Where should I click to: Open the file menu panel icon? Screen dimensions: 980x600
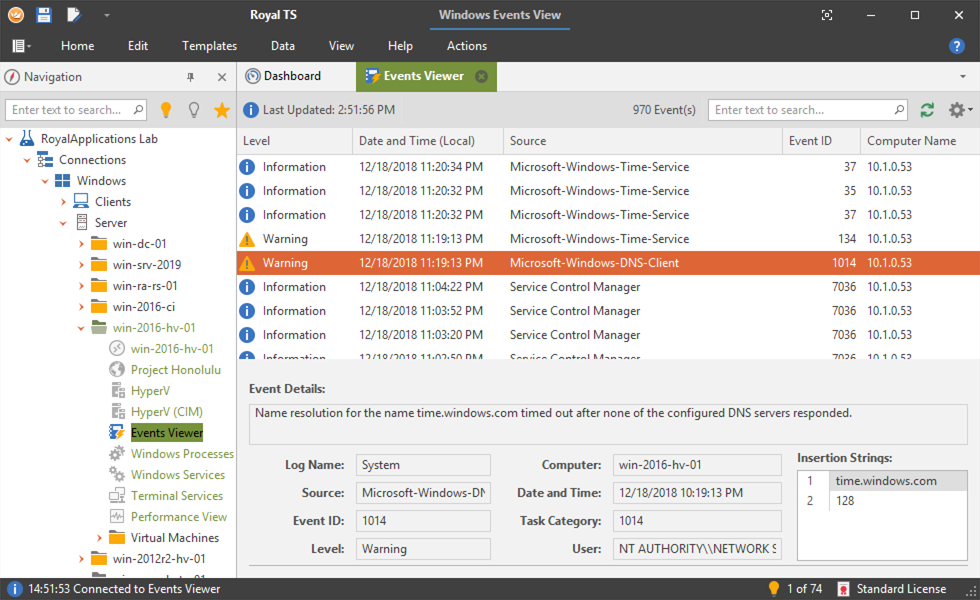(x=21, y=46)
